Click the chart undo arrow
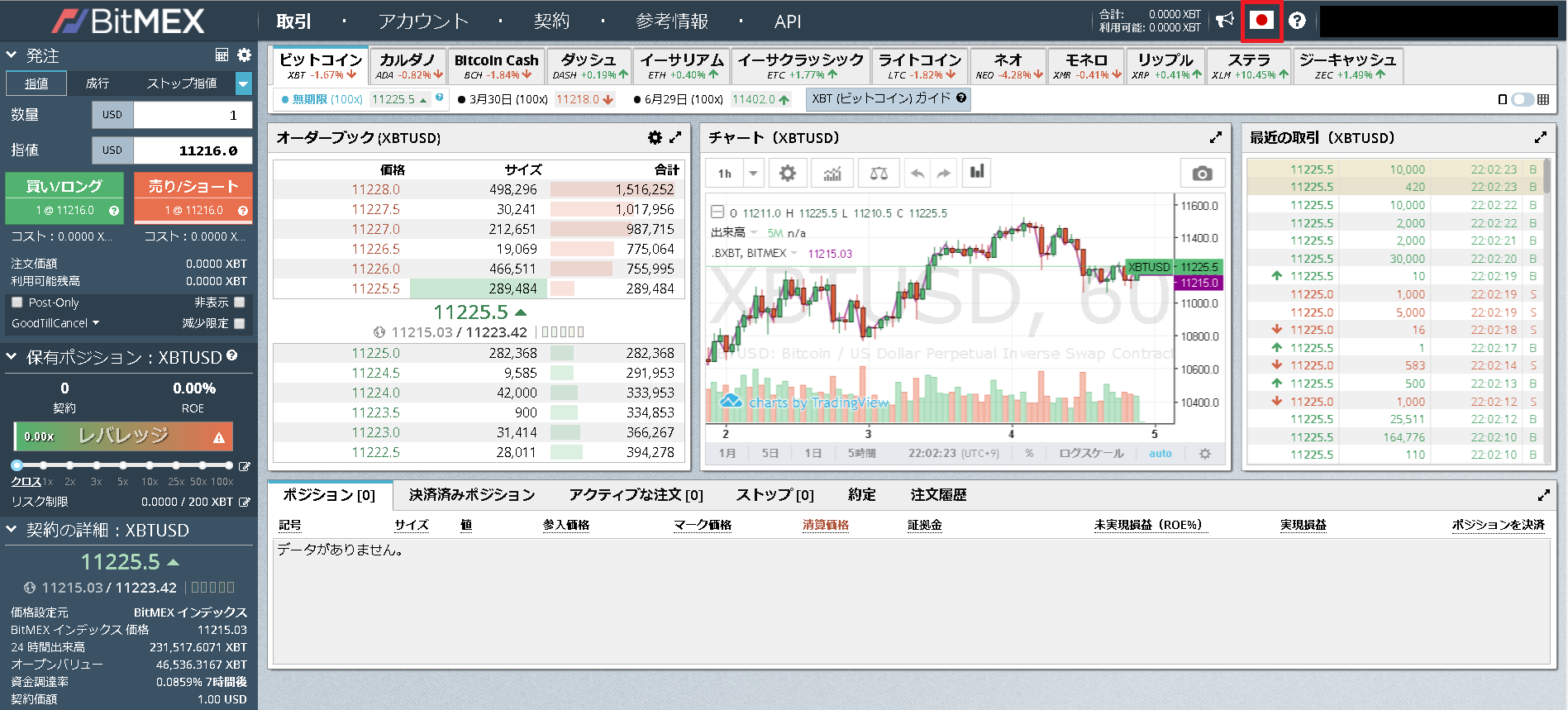Viewport: 1568px width, 710px height. click(x=917, y=173)
